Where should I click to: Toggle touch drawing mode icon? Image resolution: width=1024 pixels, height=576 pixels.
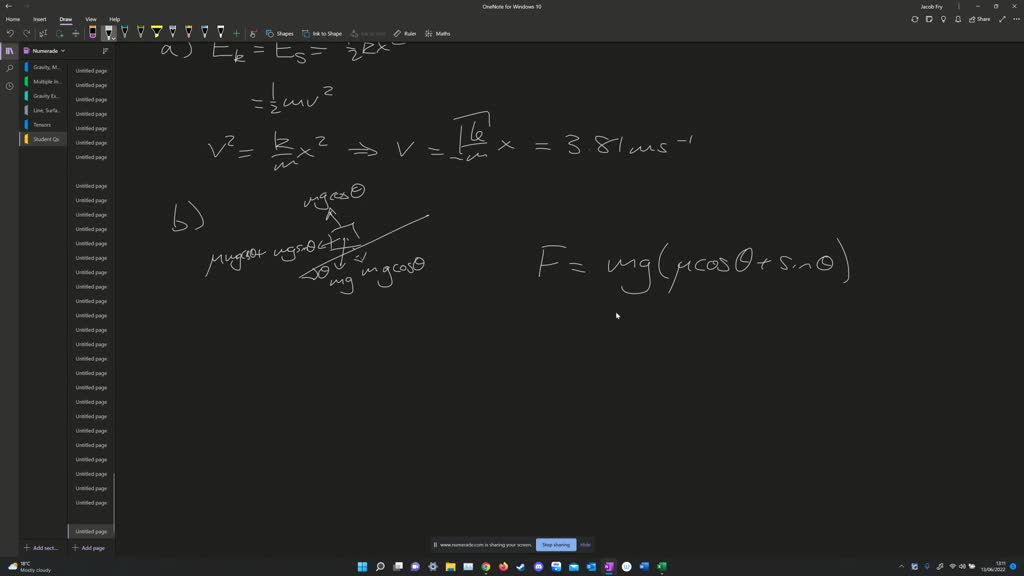[253, 33]
